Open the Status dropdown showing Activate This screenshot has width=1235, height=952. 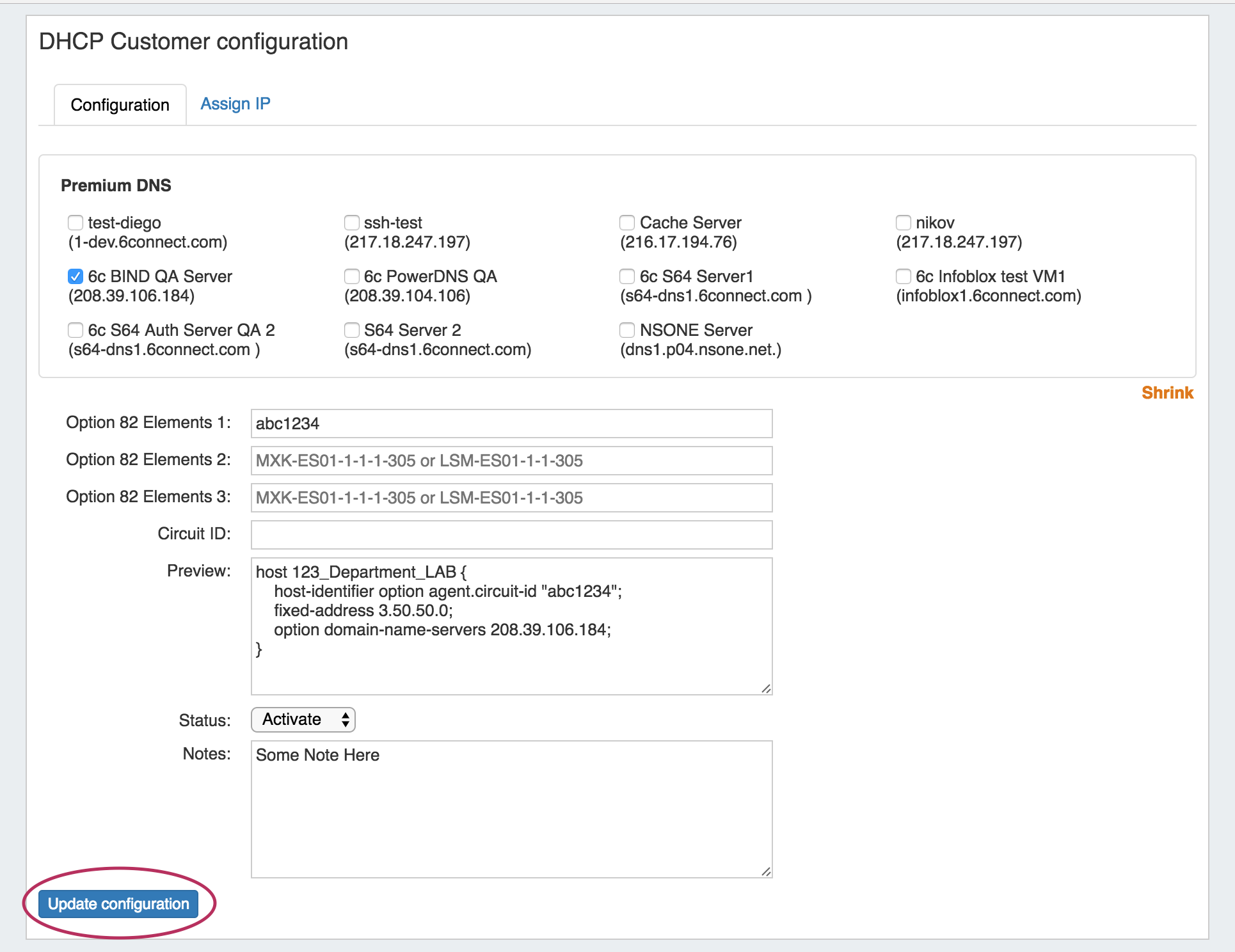click(x=303, y=720)
